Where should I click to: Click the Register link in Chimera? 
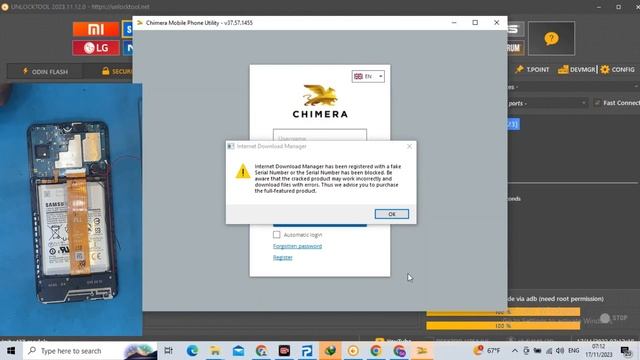click(x=282, y=258)
